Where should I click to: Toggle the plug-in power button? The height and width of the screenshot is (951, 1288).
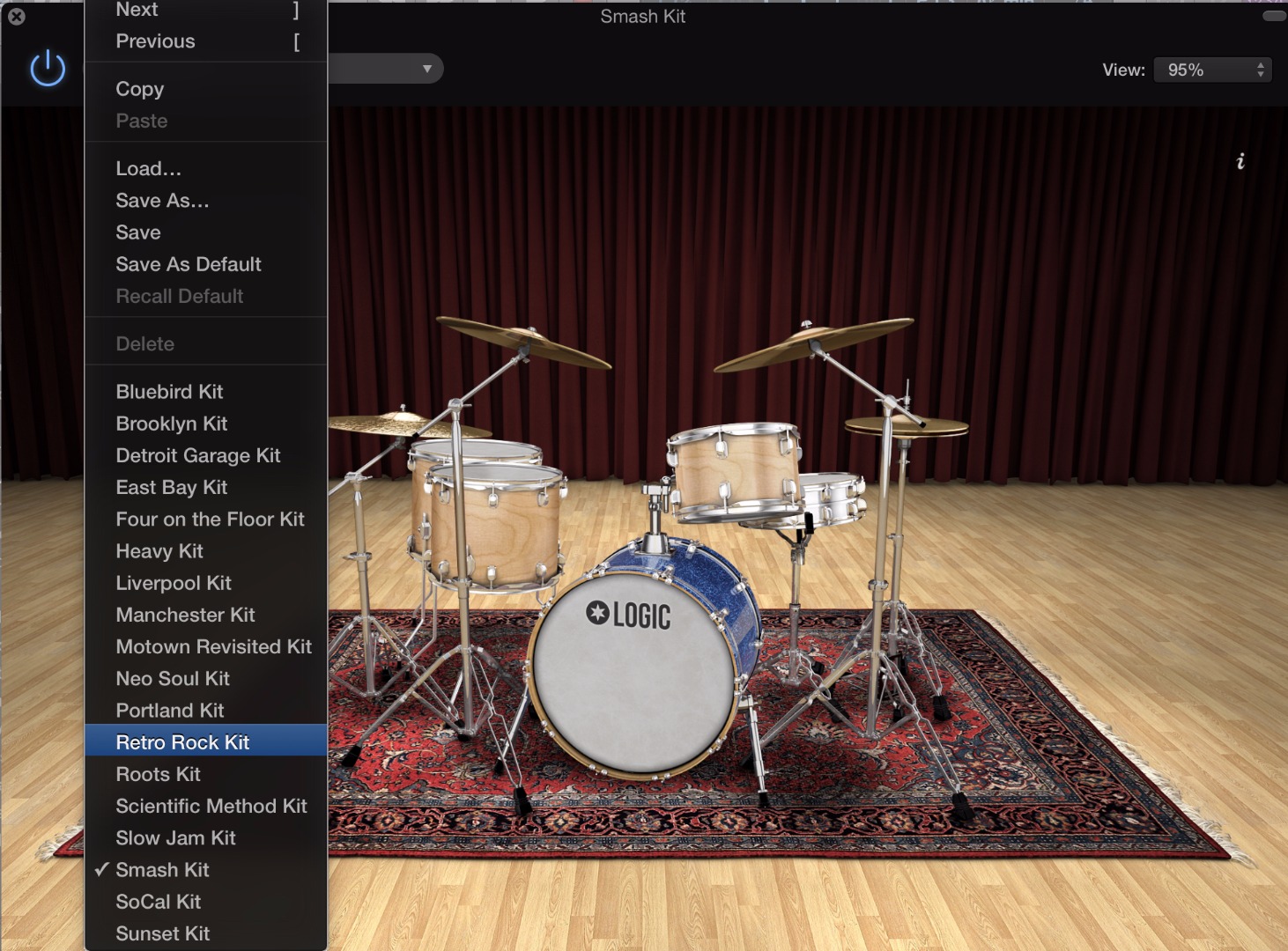pos(48,69)
